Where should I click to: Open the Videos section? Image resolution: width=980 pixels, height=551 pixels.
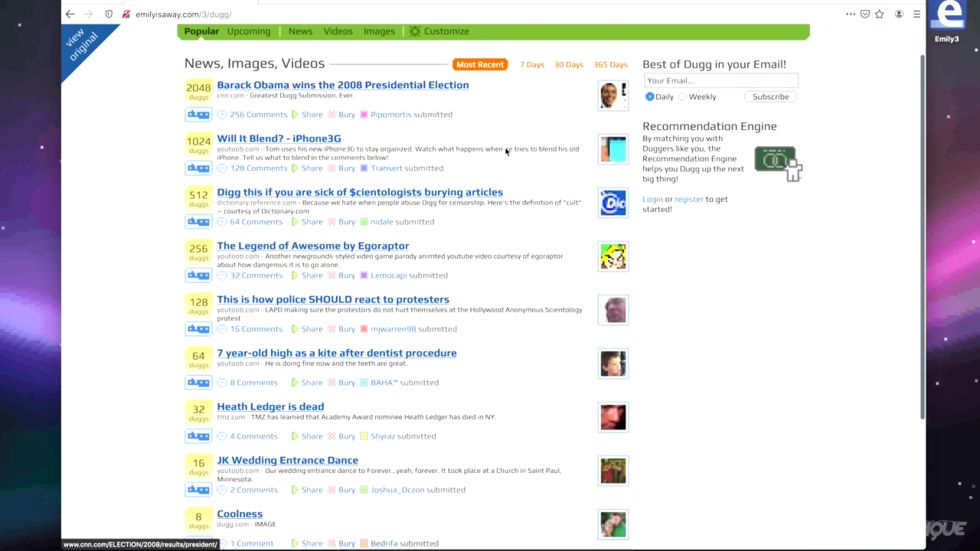pyautogui.click(x=338, y=31)
